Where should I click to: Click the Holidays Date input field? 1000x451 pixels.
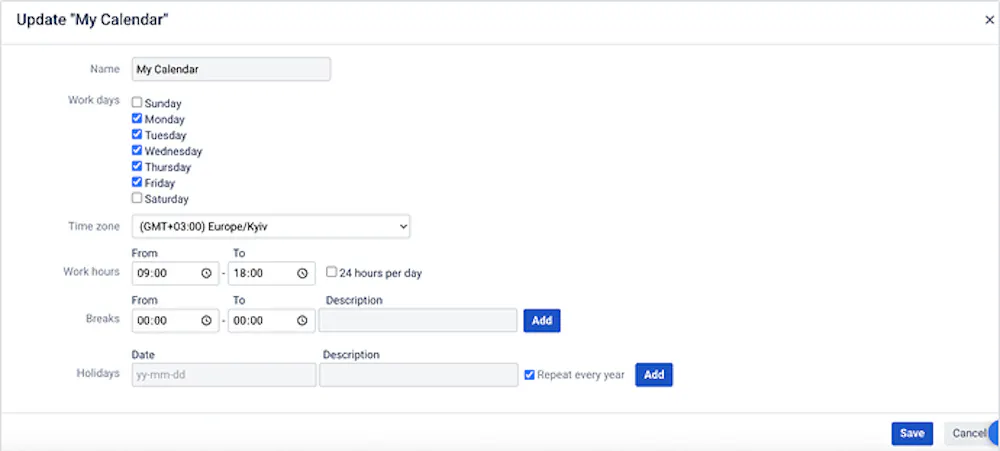pyautogui.click(x=223, y=375)
